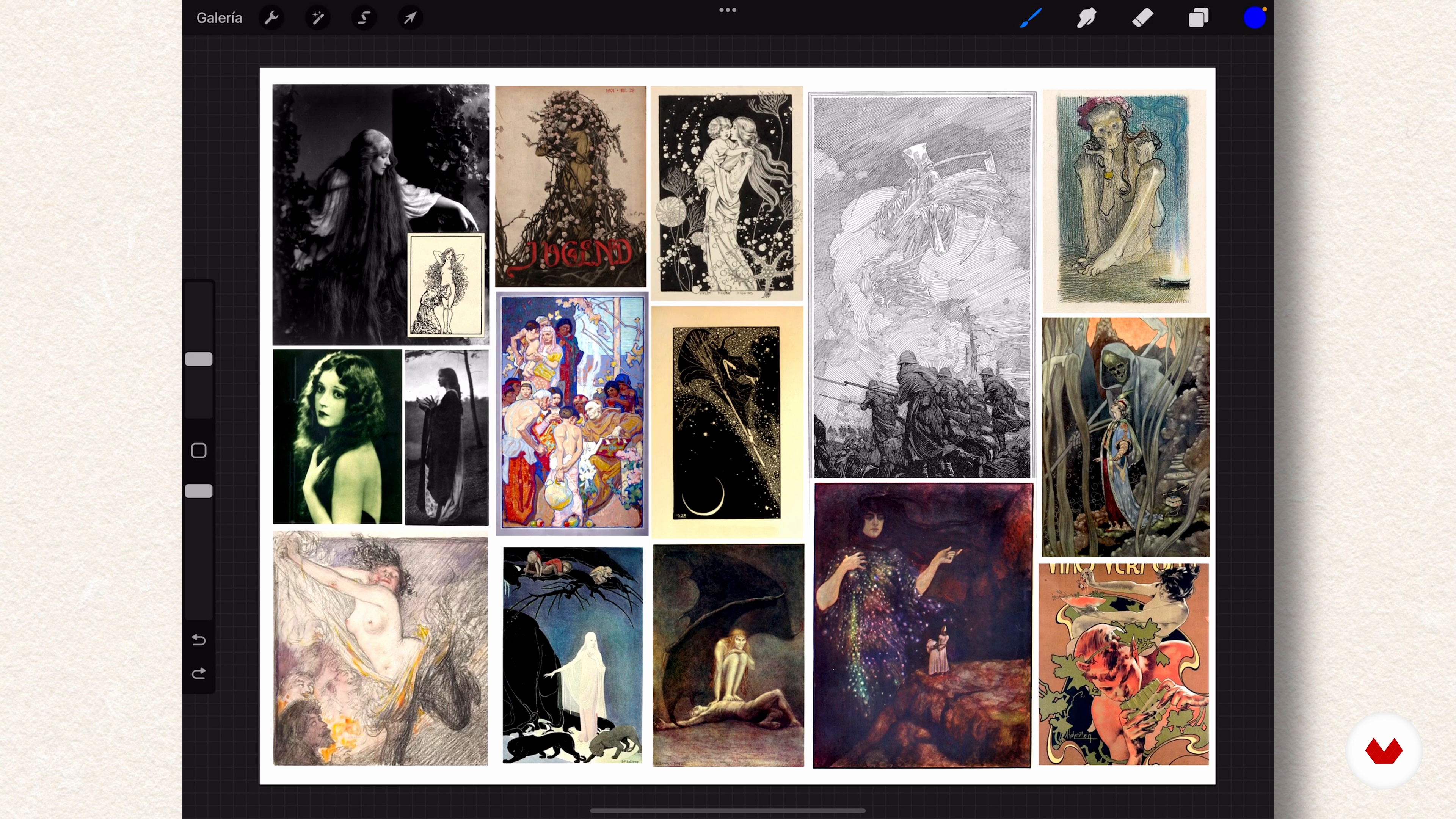The image size is (1456, 819).
Task: Click the redo arrow
Action: [198, 673]
